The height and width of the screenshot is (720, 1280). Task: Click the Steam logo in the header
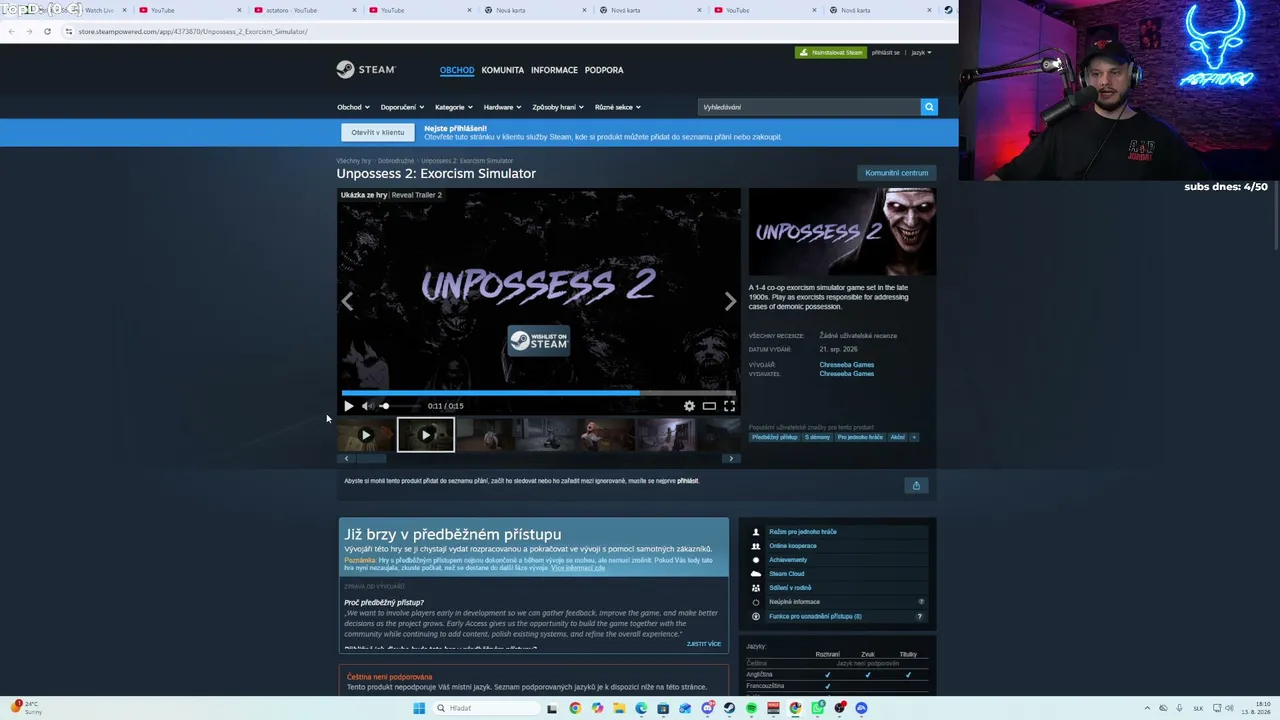coord(366,69)
